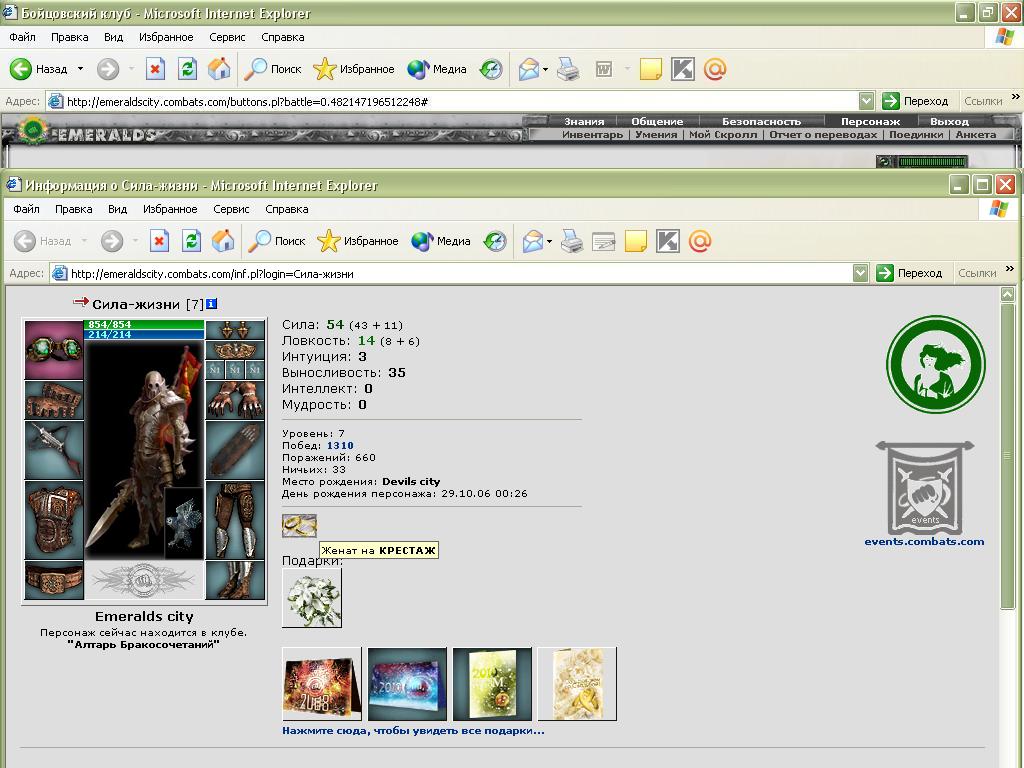The width and height of the screenshot is (1024, 768).
Task: Click the @ icon in the Информация window toolbar
Action: click(x=699, y=241)
